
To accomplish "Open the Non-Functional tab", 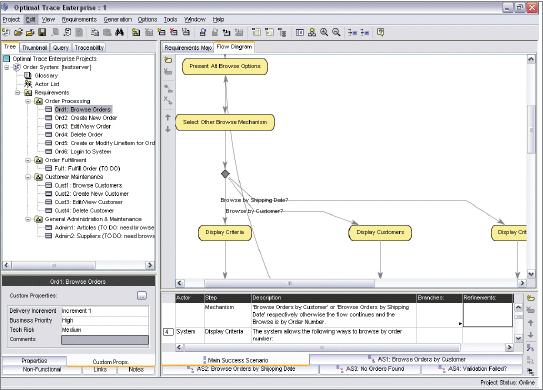I will pos(42,370).
